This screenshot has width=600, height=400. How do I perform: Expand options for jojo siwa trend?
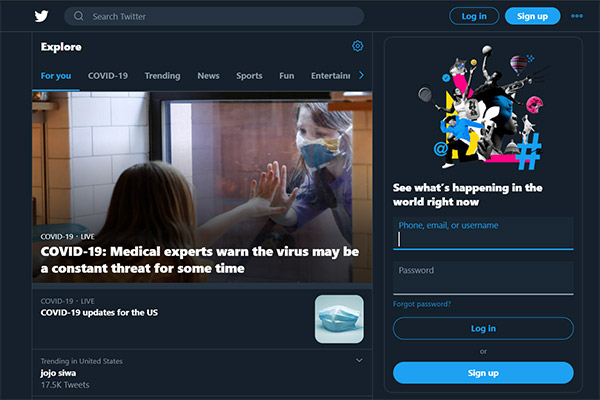coord(359,360)
